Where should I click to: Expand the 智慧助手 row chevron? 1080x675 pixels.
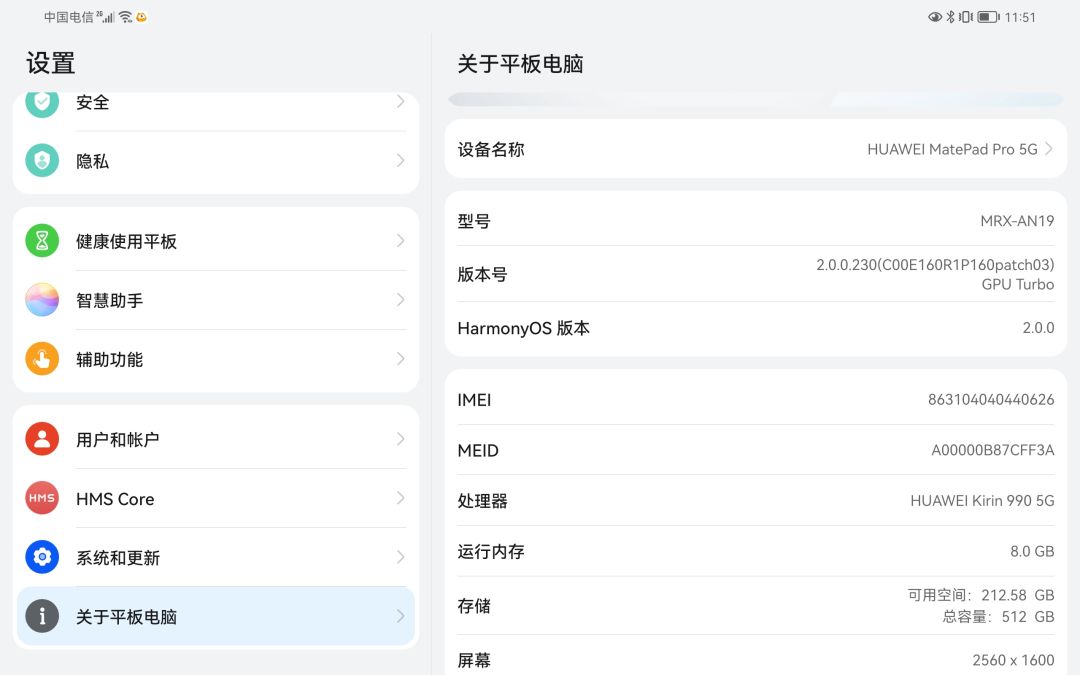[400, 300]
